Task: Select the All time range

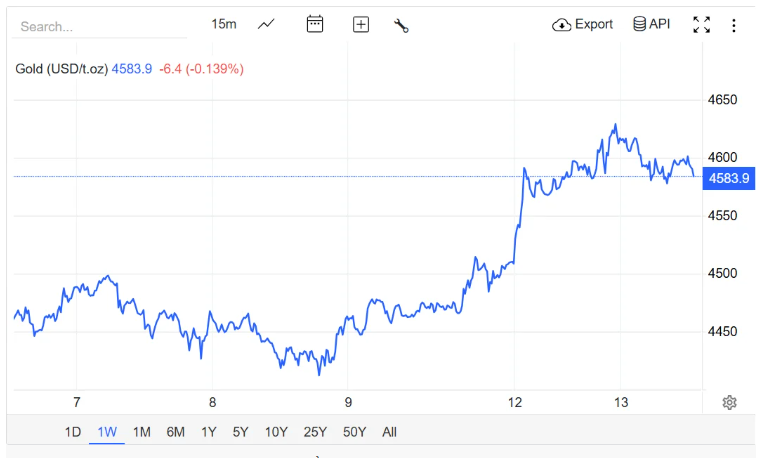Action: (x=389, y=432)
